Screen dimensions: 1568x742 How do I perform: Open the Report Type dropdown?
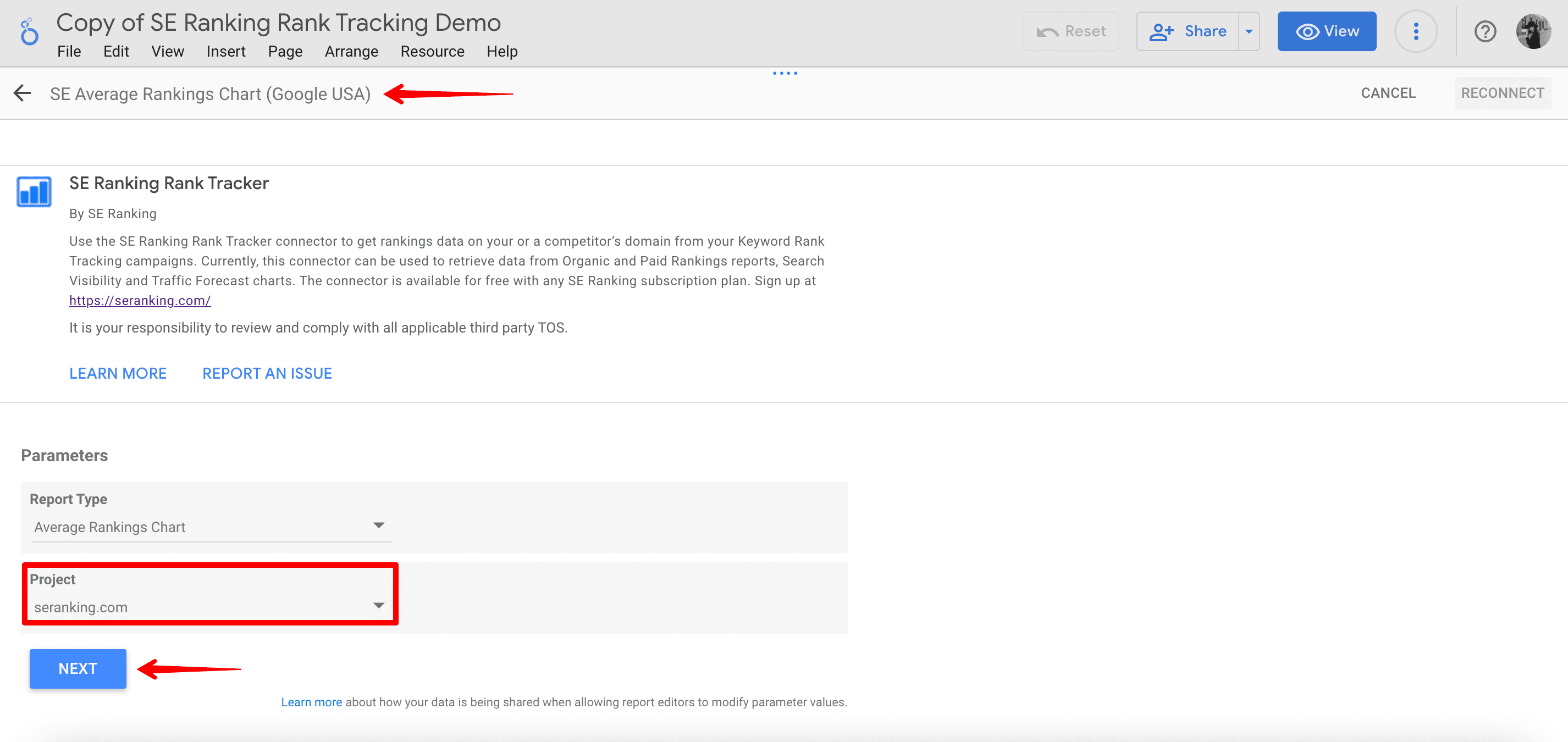pos(211,527)
